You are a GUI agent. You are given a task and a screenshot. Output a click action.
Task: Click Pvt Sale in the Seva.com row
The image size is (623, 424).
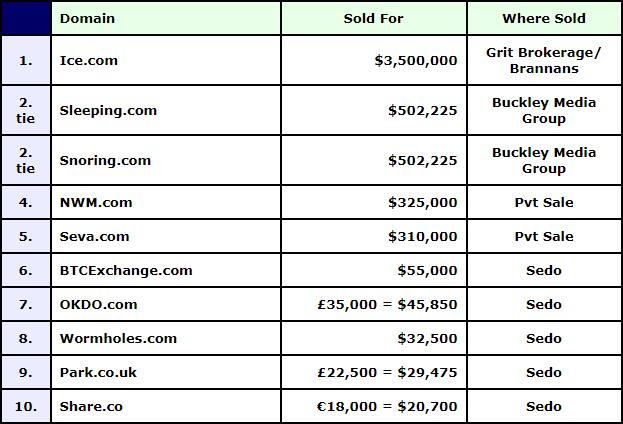544,236
